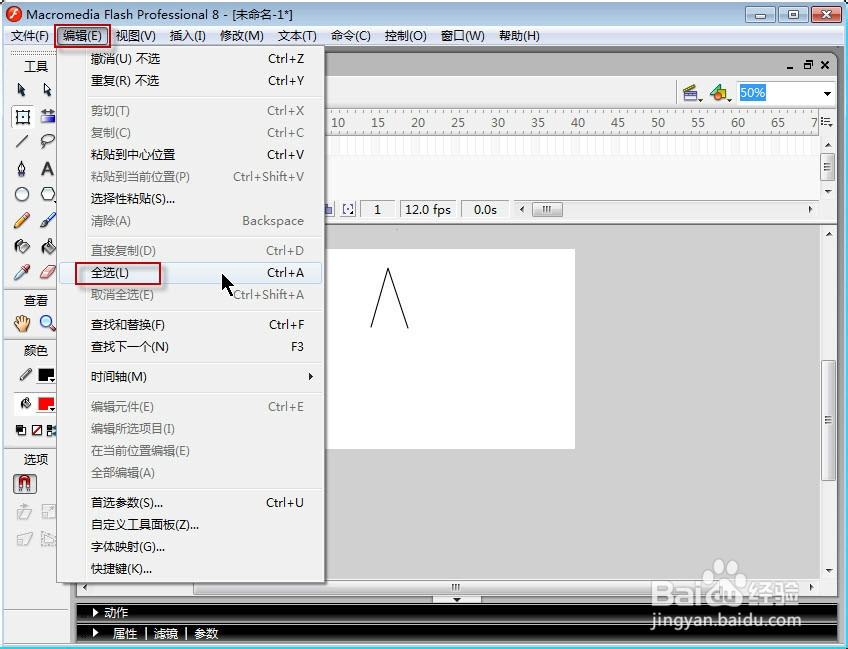The image size is (848, 649).
Task: Open the 窗口(W) menu
Action: 462,36
